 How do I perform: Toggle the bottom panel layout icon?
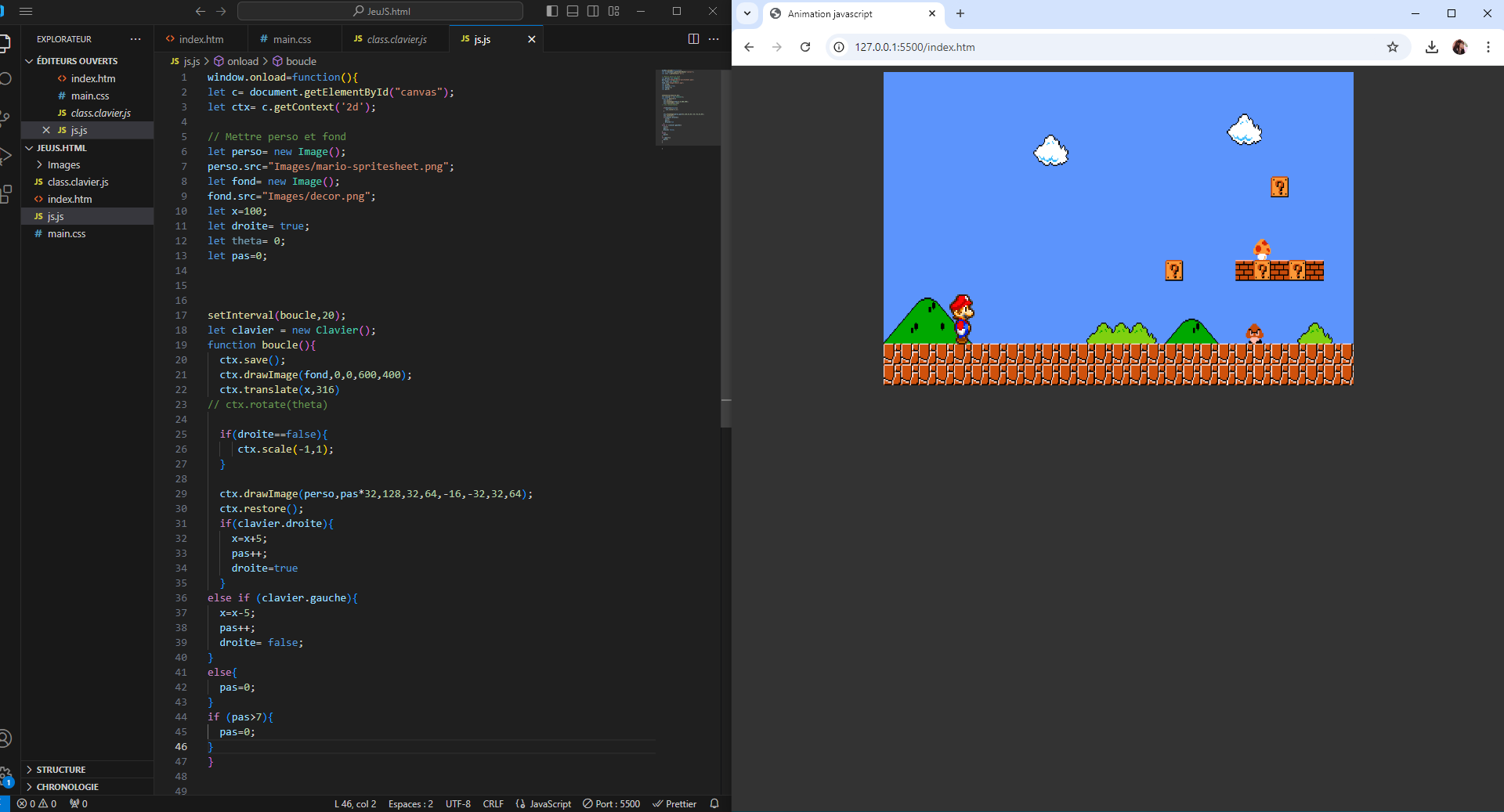click(x=573, y=11)
